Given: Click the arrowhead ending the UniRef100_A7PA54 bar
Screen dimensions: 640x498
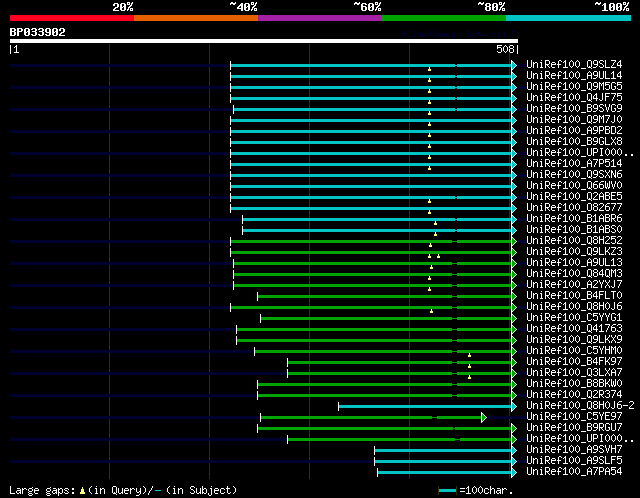Looking at the screenshot, I should point(514,472).
